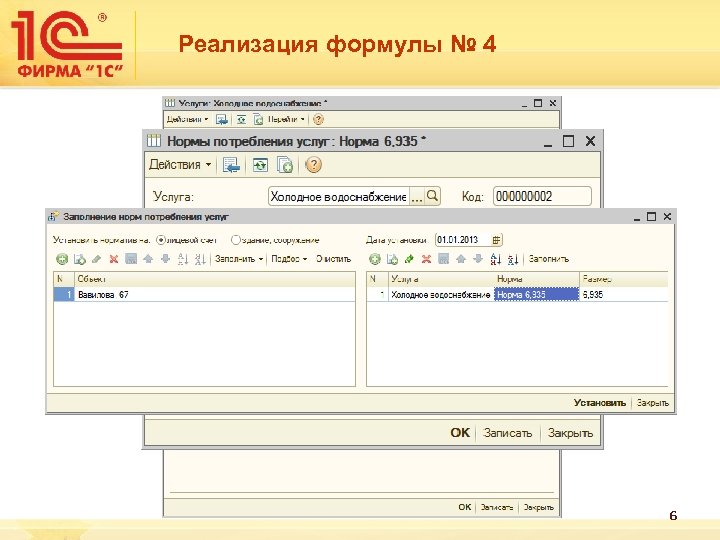
Task: Click the reread icon in Услуги window toolbar
Action: coord(242,119)
